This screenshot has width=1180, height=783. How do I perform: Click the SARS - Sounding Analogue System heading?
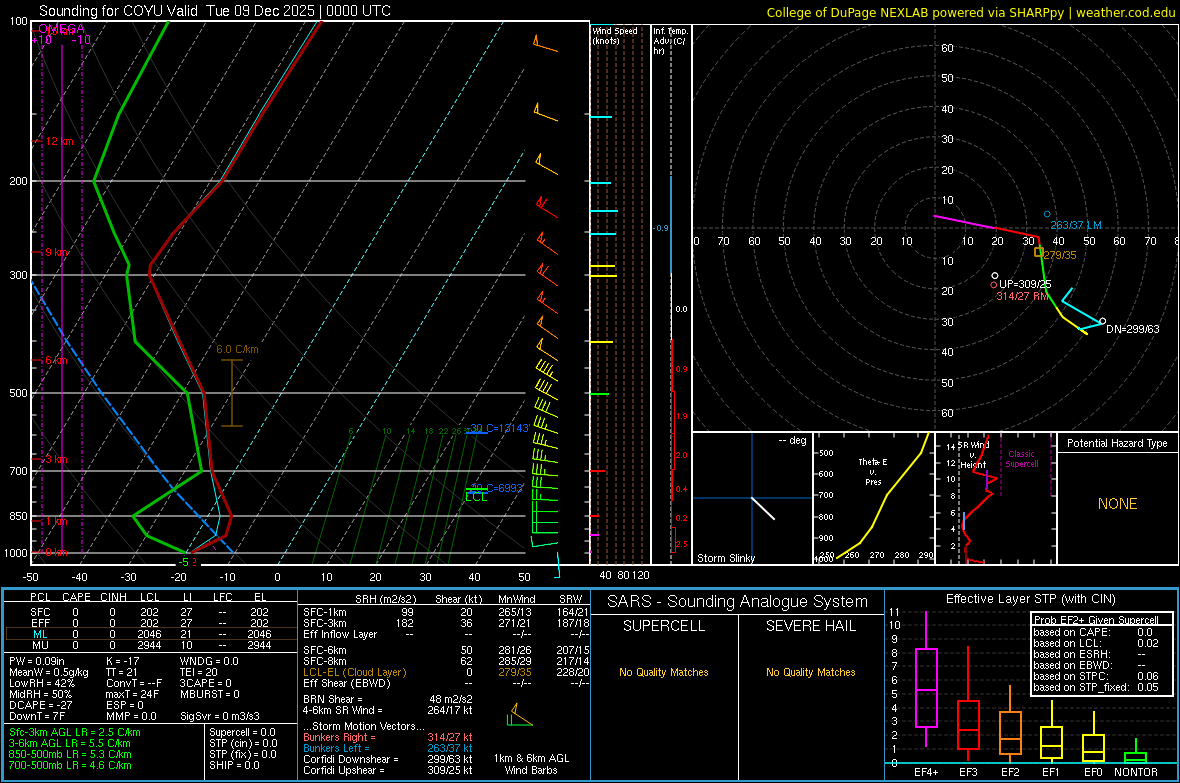[738, 602]
